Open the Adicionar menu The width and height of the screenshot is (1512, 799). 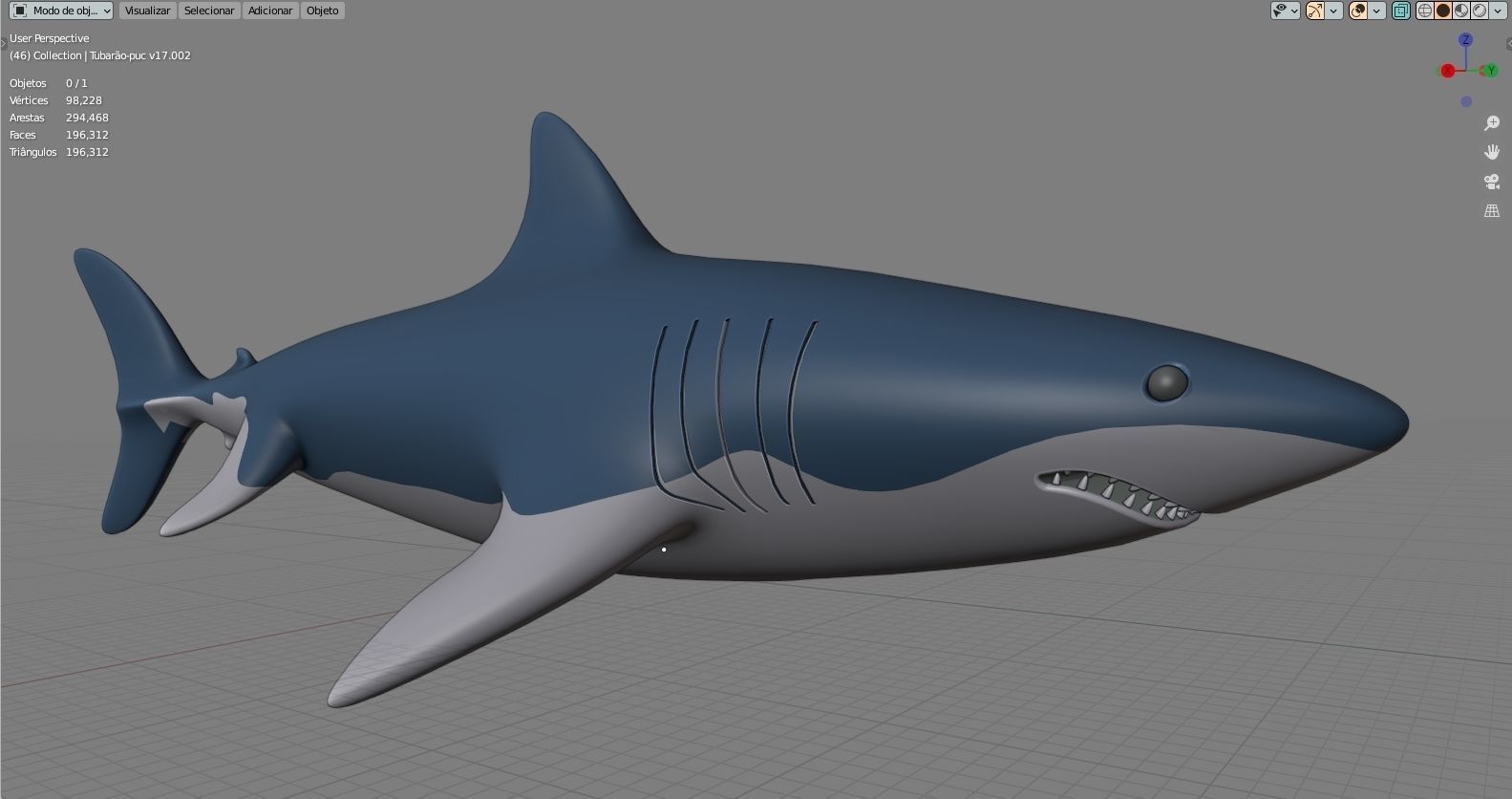pos(270,11)
